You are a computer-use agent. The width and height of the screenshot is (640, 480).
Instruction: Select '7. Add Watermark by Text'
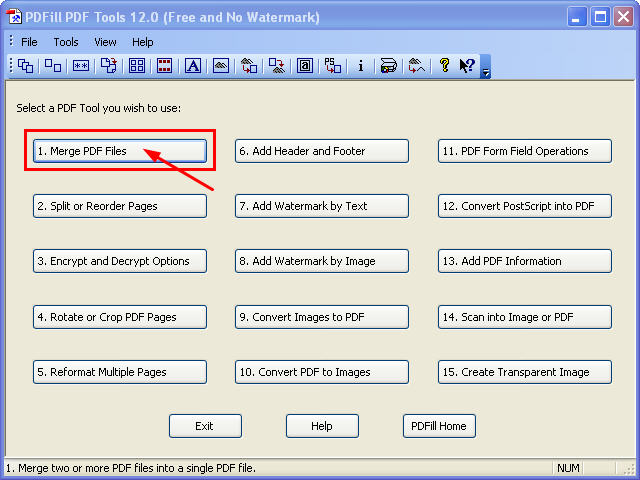322,206
